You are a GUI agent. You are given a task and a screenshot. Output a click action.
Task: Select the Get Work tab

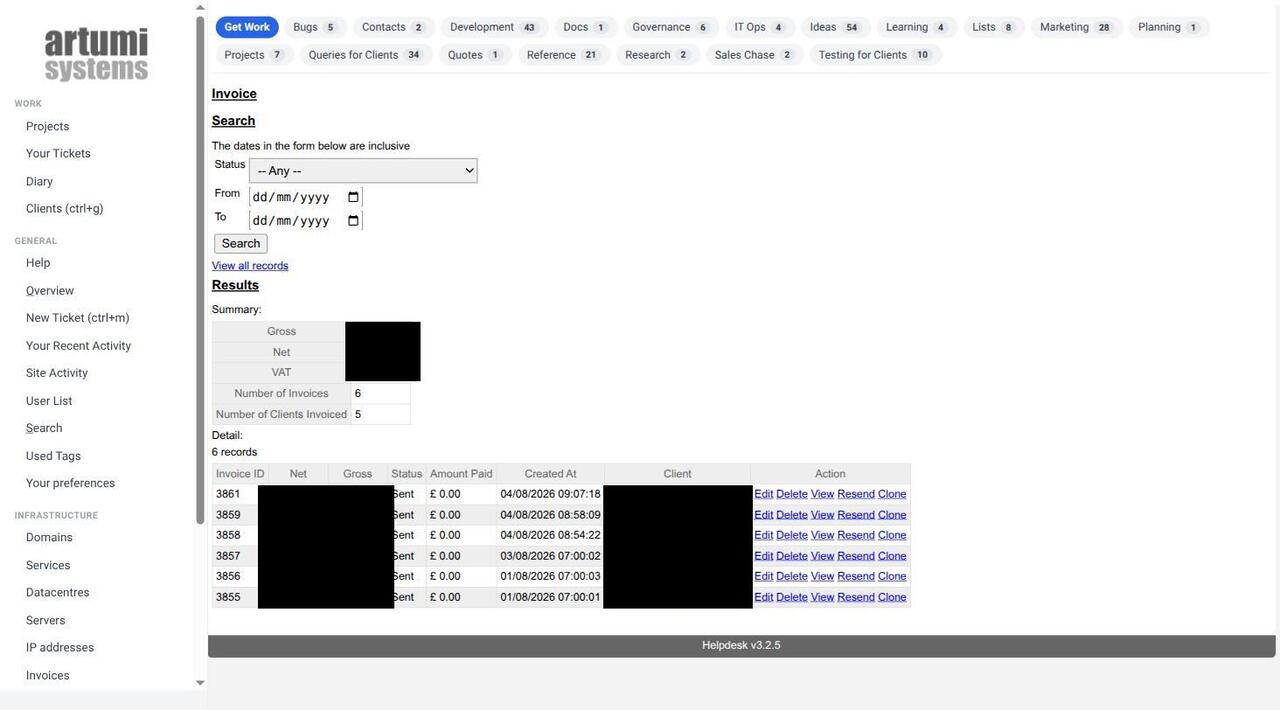[247, 27]
